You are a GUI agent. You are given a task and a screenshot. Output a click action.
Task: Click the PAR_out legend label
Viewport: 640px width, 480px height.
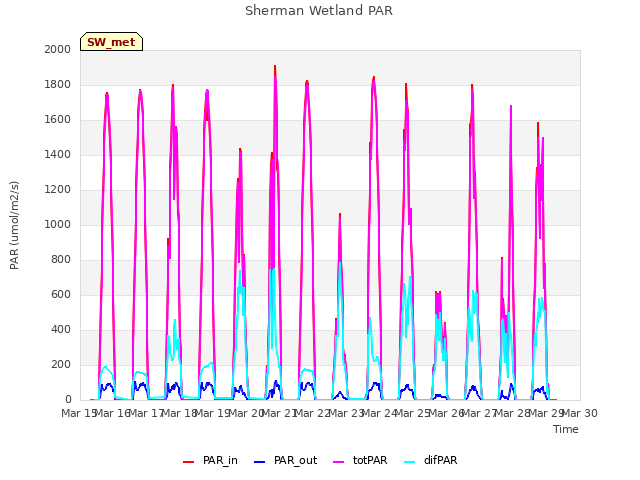pos(296,460)
